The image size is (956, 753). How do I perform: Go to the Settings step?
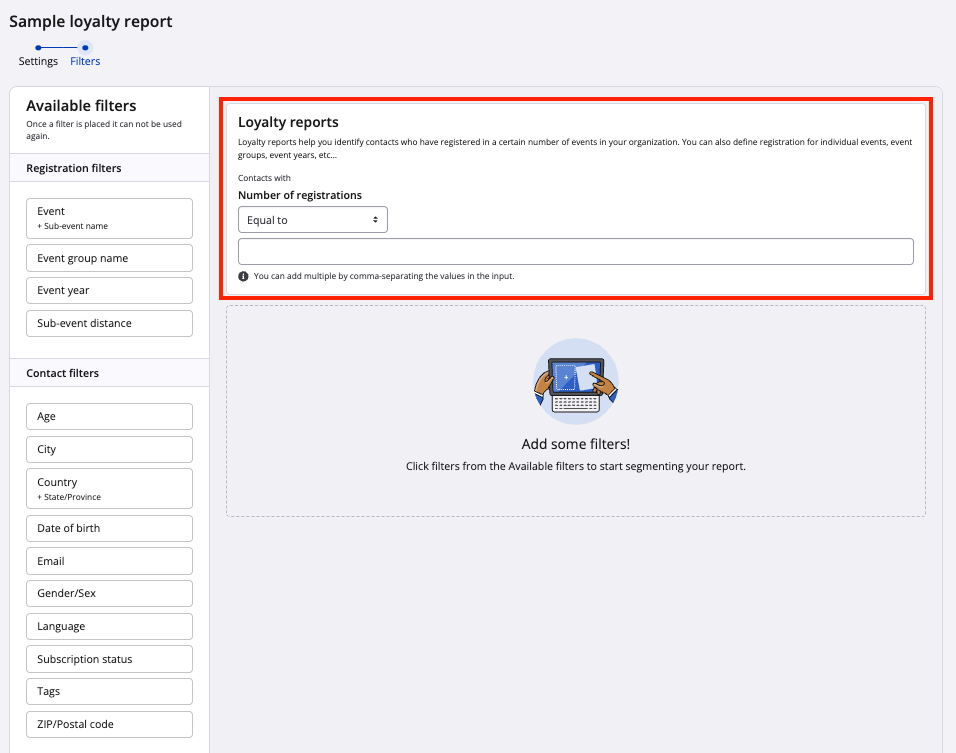38,61
